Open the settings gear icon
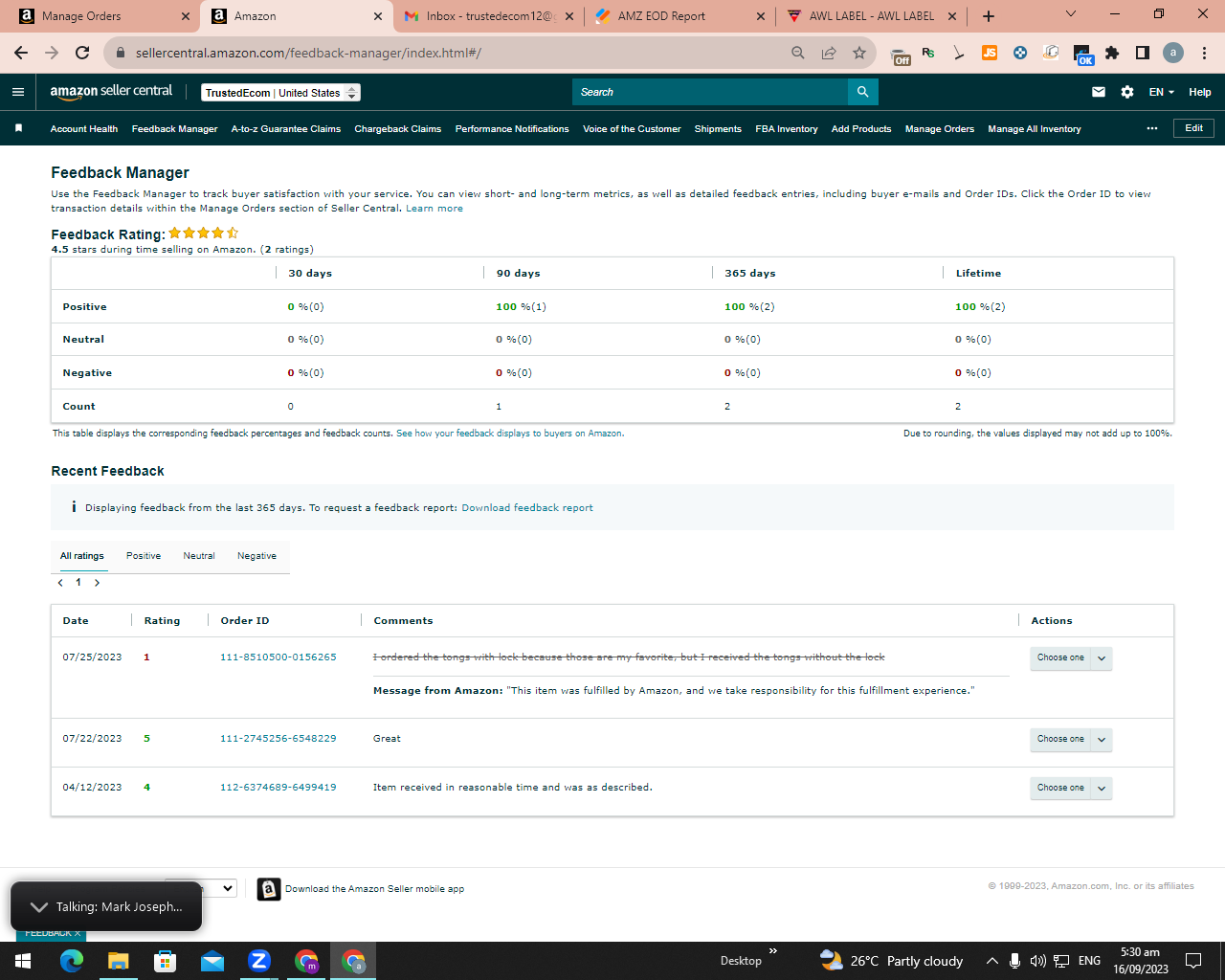Screen dimensions: 1225x980 tap(1127, 92)
